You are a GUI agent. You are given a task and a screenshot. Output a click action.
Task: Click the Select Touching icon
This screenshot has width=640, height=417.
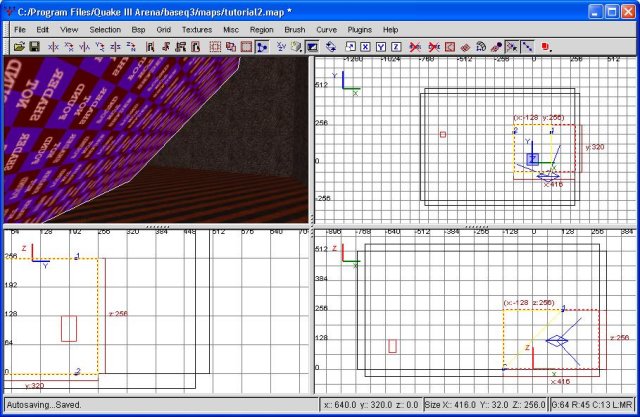[x=165, y=47]
